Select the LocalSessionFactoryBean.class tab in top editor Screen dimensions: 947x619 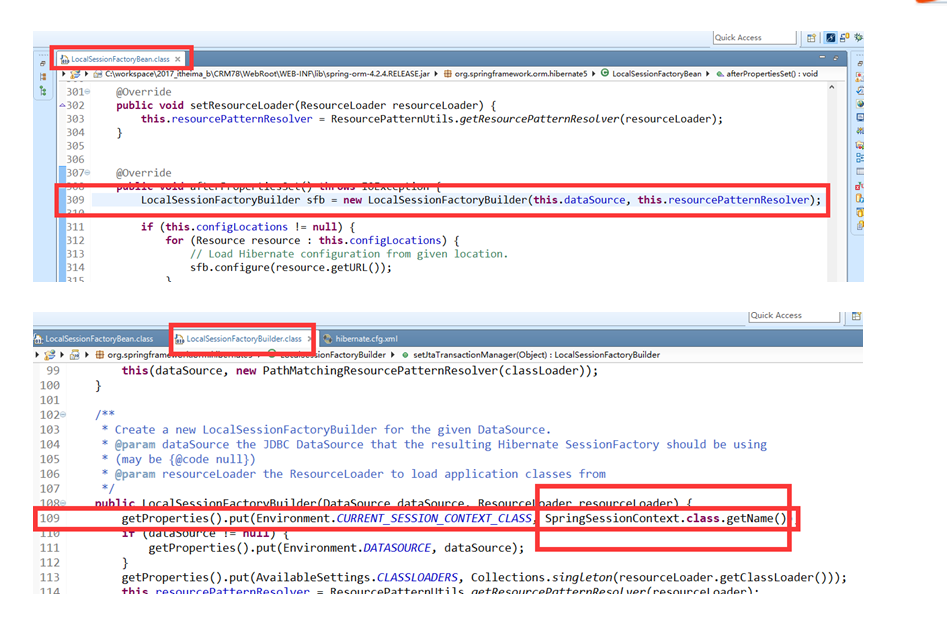coord(120,59)
